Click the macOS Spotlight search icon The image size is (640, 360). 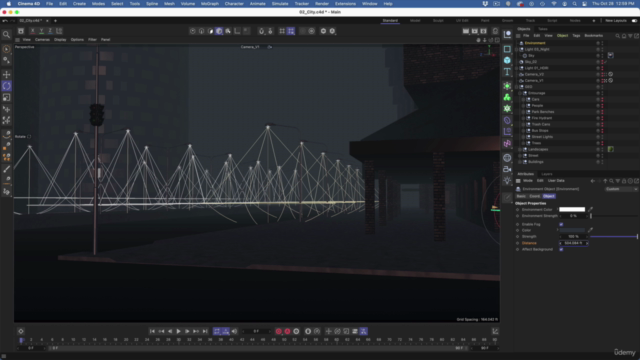pos(574,4)
